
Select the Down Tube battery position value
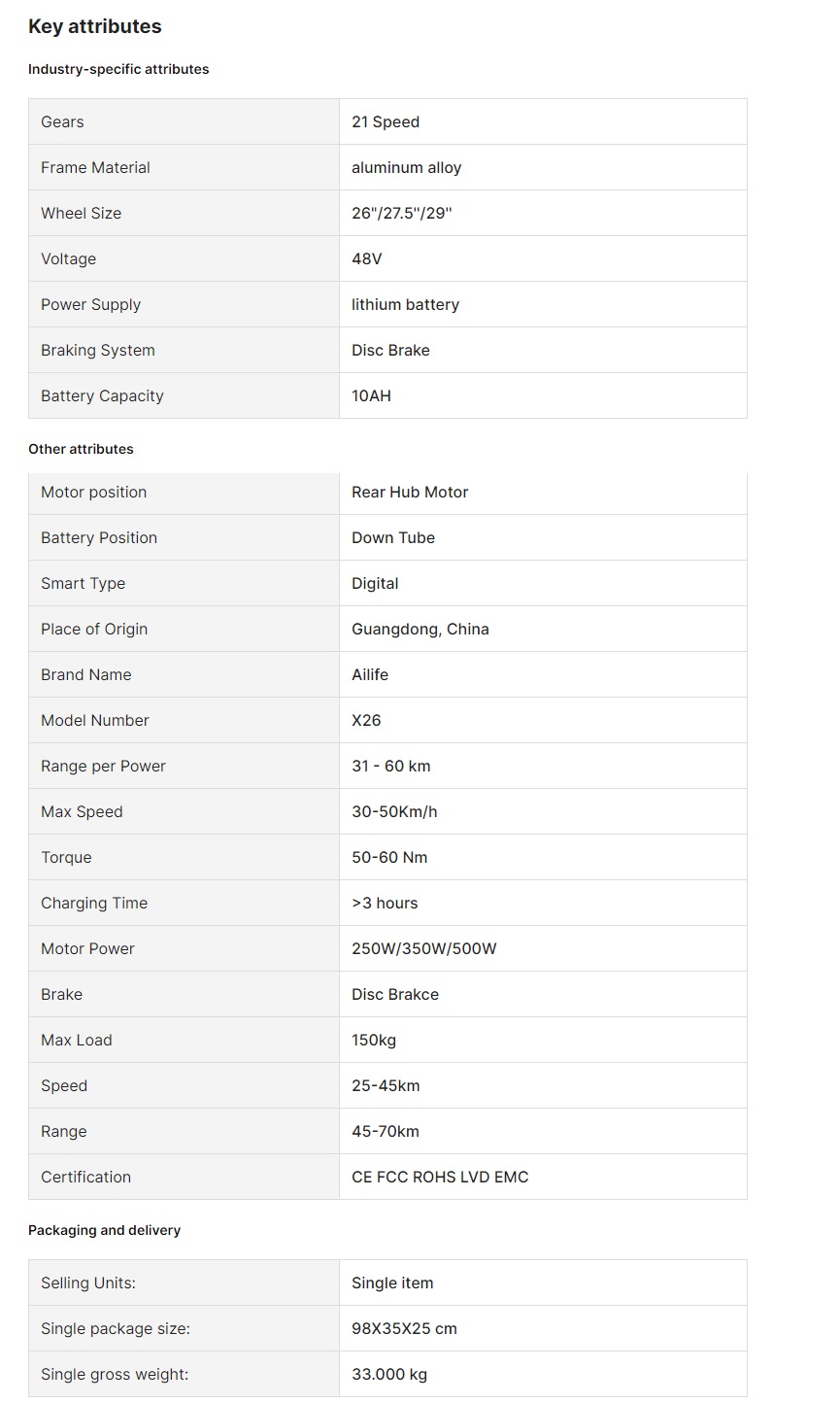pos(393,538)
